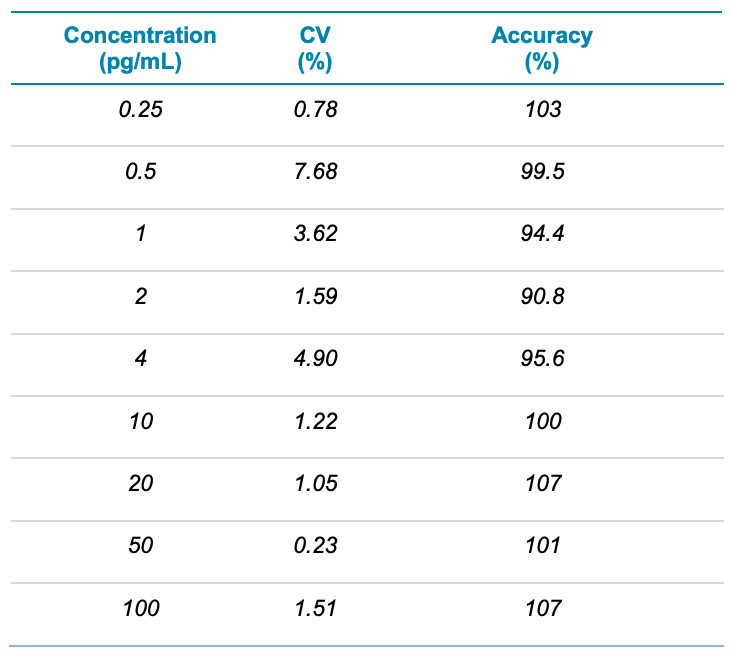The width and height of the screenshot is (734, 659).
Task: Select the CV value 0.78
Action: point(315,109)
